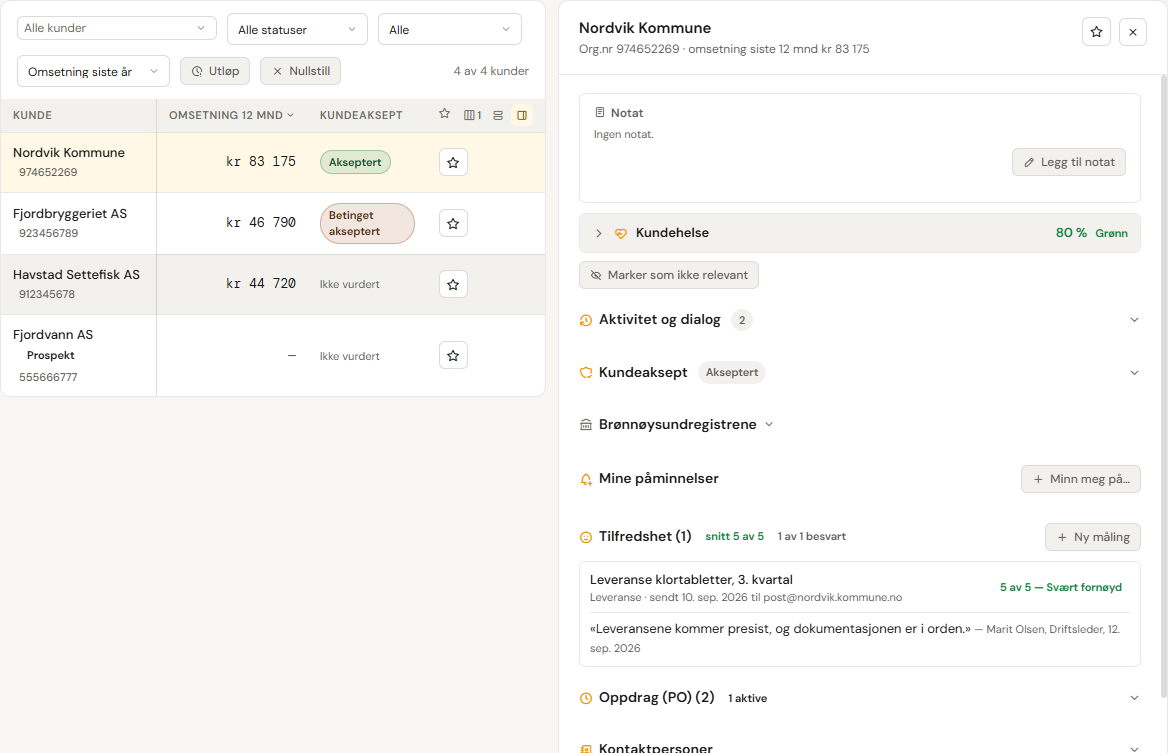
Task: Open the columns selector icon showing 1
Action: coord(472,115)
